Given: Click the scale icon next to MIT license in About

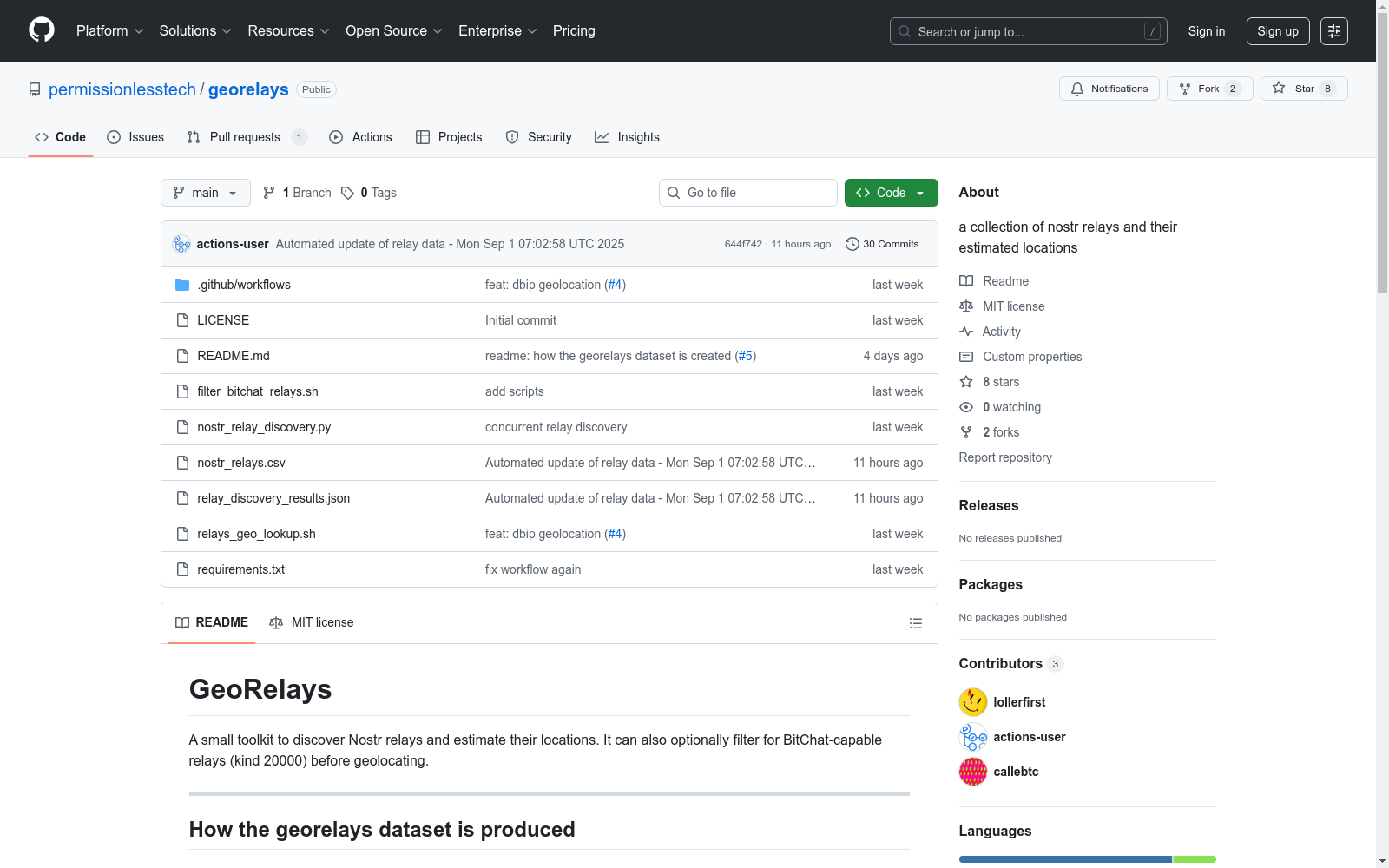Looking at the screenshot, I should (x=966, y=306).
